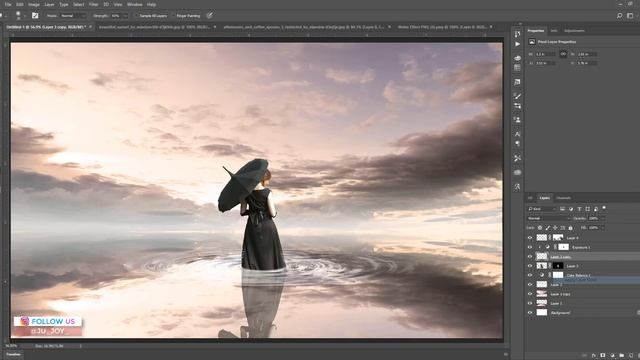Open the Filter menu
The image size is (640, 360).
pos(93,4)
